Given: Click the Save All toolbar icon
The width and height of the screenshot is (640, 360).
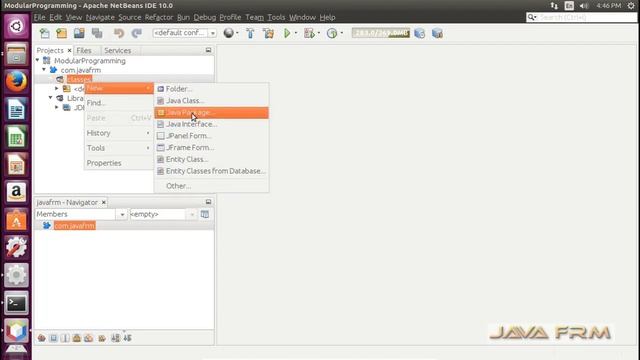Looking at the screenshot, I should click(97, 33).
